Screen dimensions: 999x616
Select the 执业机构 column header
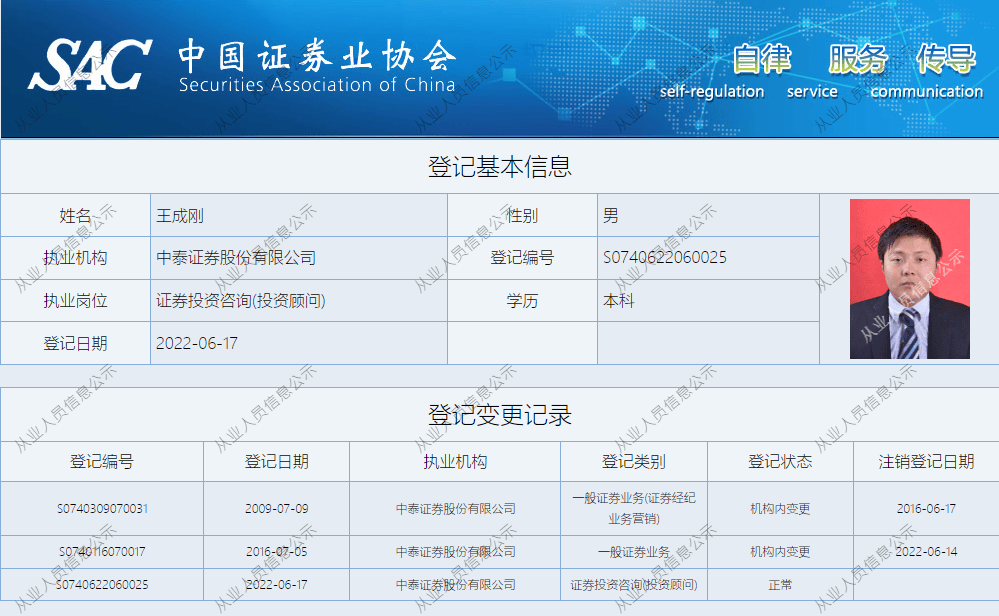456,461
